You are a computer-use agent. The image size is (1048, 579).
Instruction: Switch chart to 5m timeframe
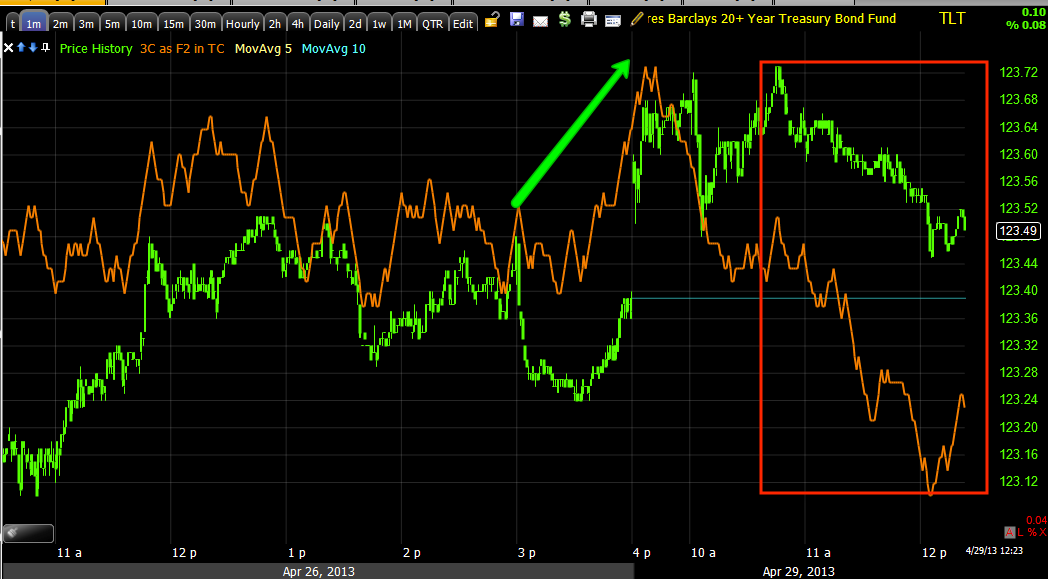coord(112,23)
